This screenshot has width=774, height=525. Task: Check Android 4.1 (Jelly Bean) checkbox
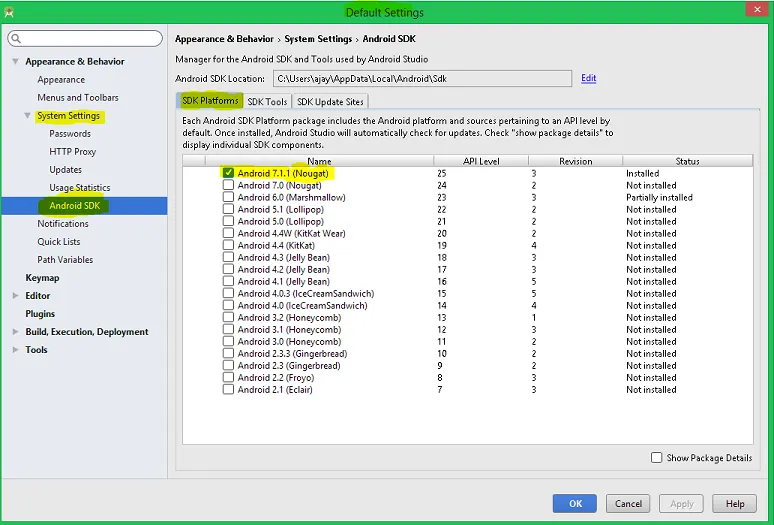228,281
